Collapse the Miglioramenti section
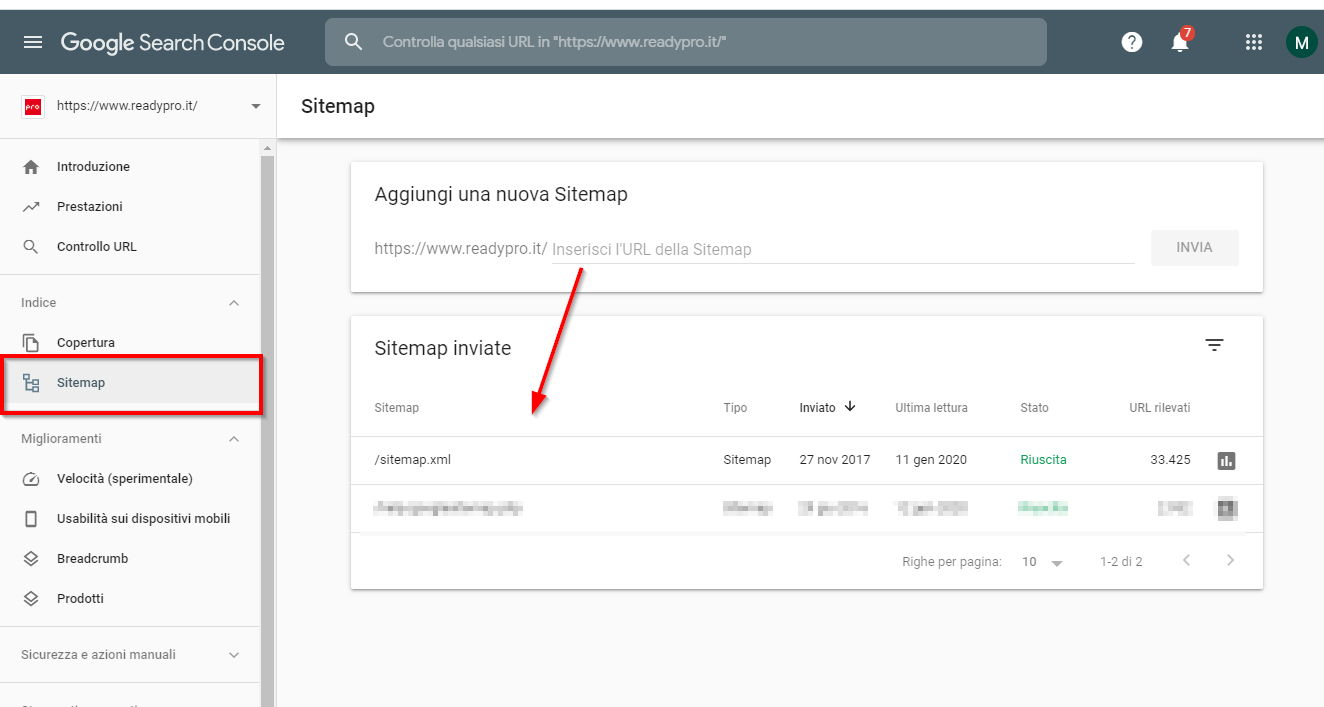1324x707 pixels. tap(234, 439)
